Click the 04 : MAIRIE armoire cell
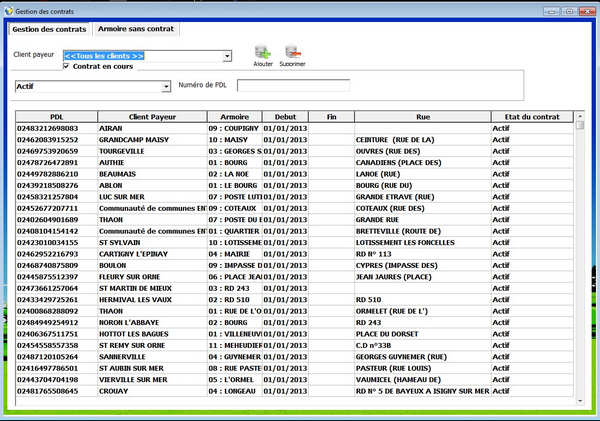Viewport: 600px width, 421px height. click(x=235, y=254)
